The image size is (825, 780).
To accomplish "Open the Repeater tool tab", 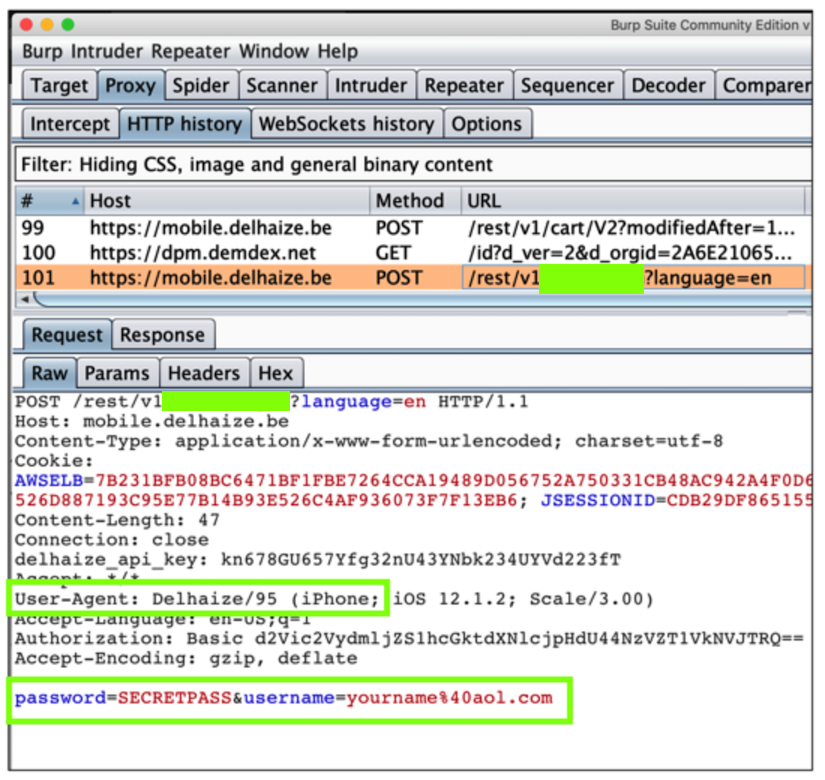I will pyautogui.click(x=464, y=85).
